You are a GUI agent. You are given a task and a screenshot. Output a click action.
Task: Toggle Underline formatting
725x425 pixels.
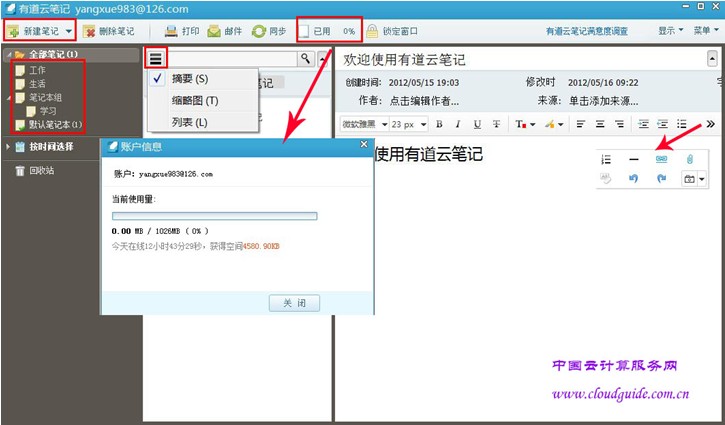click(477, 124)
